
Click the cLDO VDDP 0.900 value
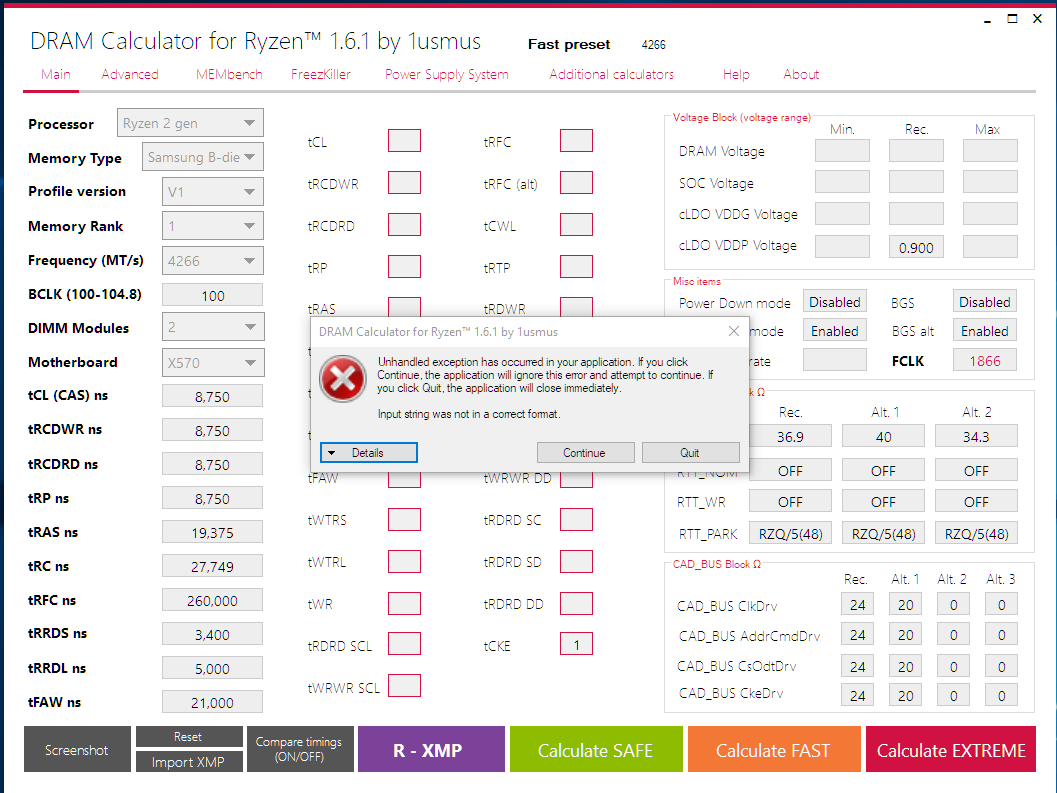coord(916,247)
